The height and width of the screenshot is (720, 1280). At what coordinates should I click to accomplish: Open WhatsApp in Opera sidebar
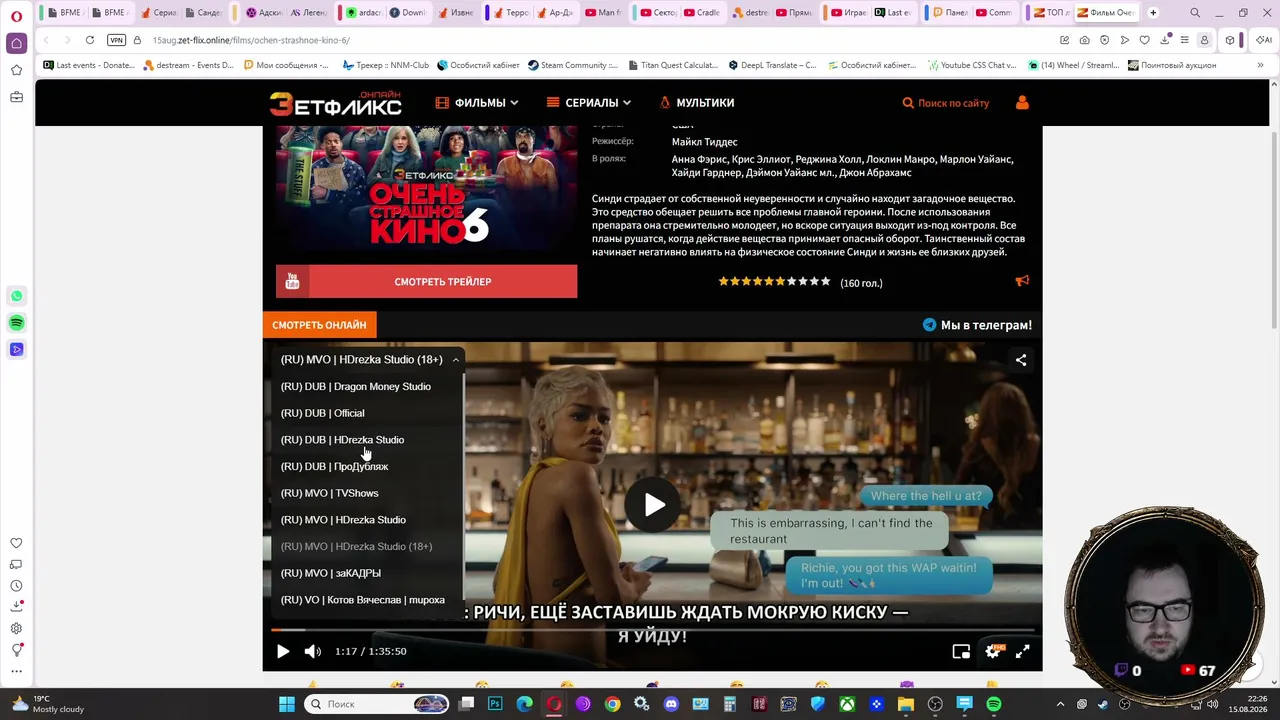point(17,296)
